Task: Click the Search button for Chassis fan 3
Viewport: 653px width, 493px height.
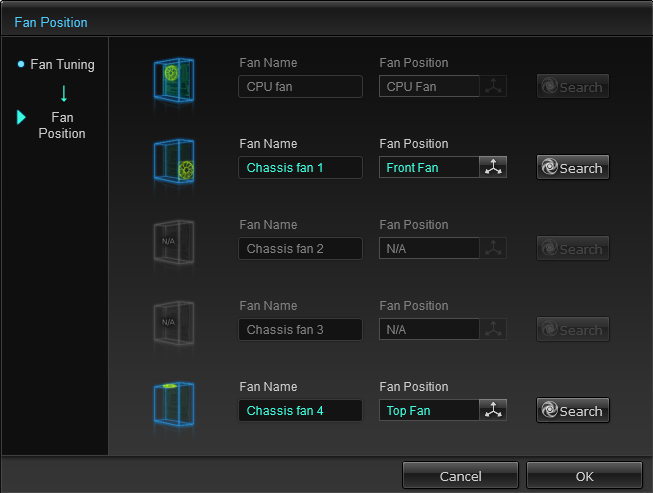Action: click(573, 329)
